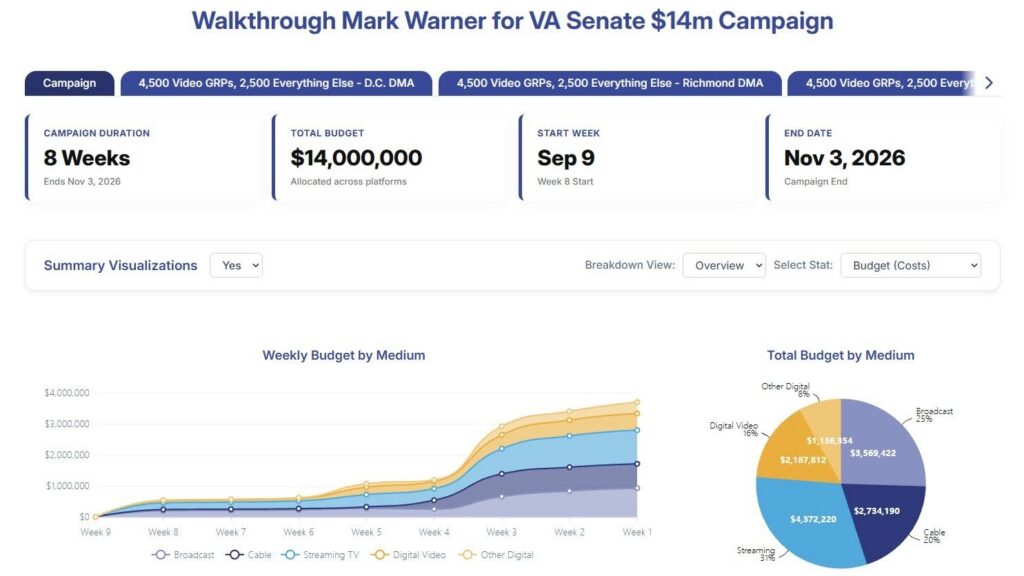This screenshot has height=576, width=1024.
Task: Open the Summary Visualizations Yes dropdown
Action: point(236,265)
